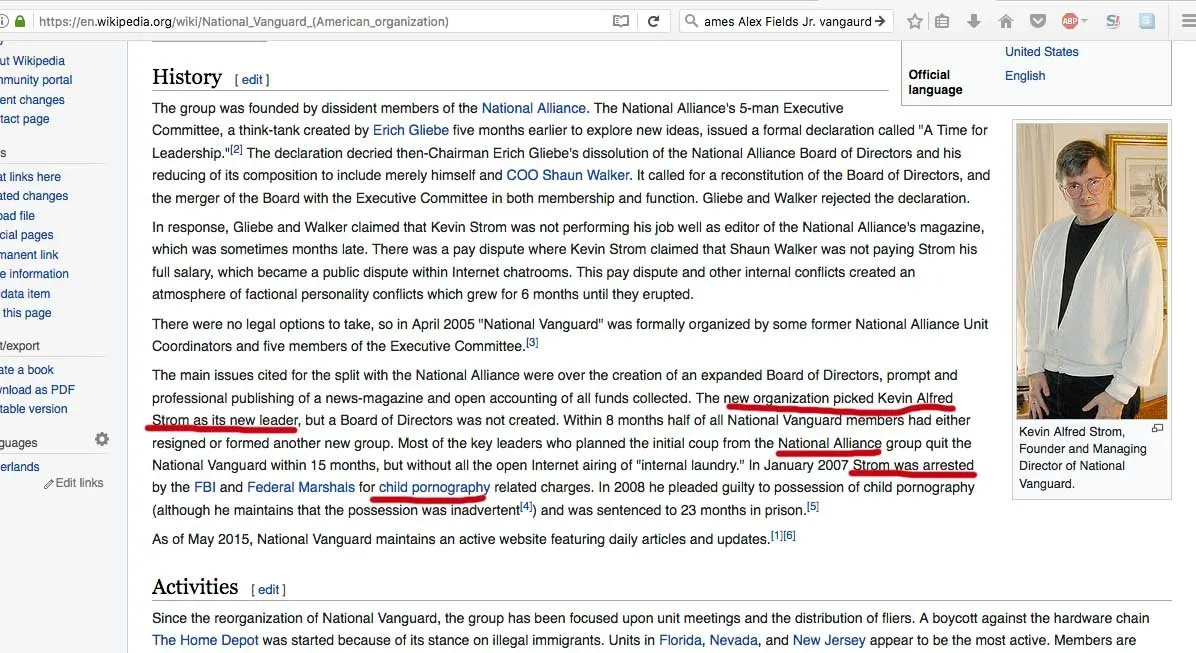Open underlined National Alliance link in fourth paragraph
Viewport: 1196px width, 653px height.
tap(829, 443)
